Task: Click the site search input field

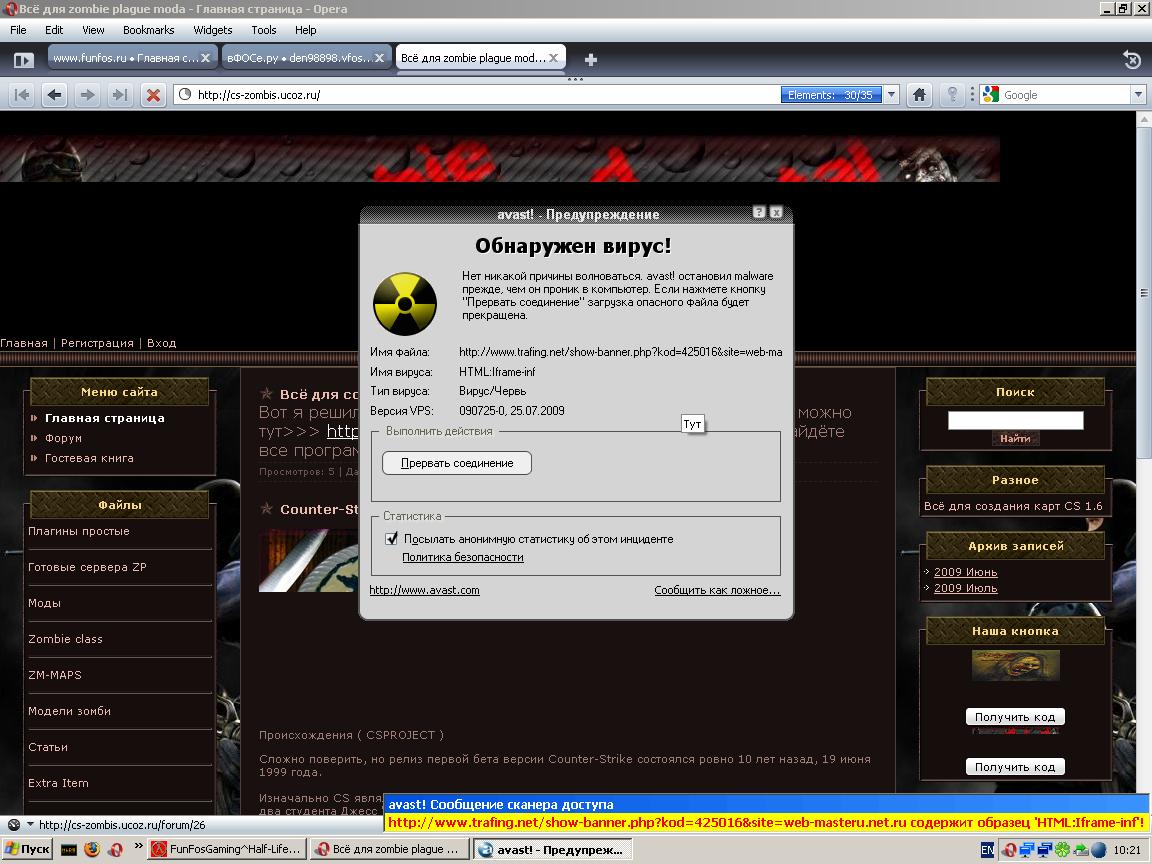Action: 1015,420
